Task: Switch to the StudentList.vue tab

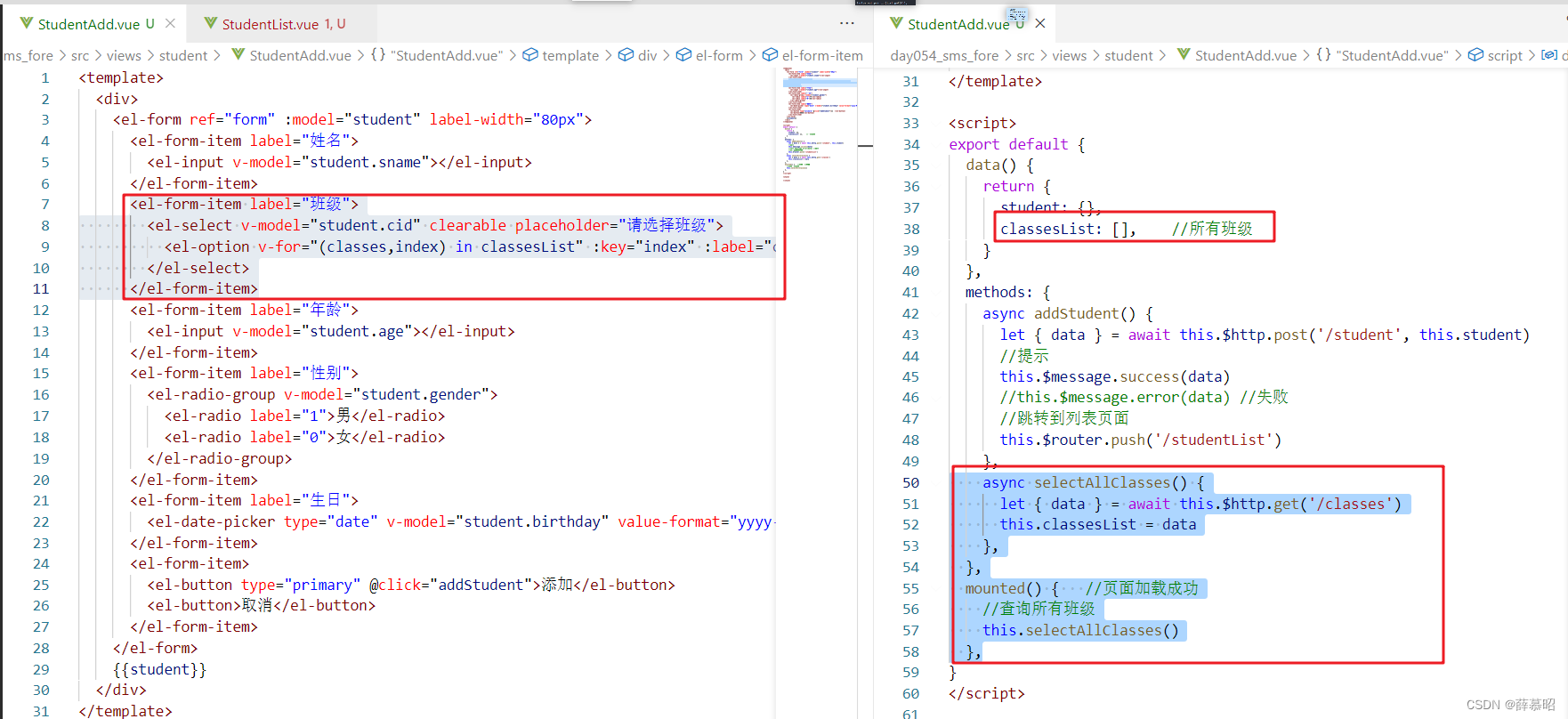Action: [x=283, y=24]
